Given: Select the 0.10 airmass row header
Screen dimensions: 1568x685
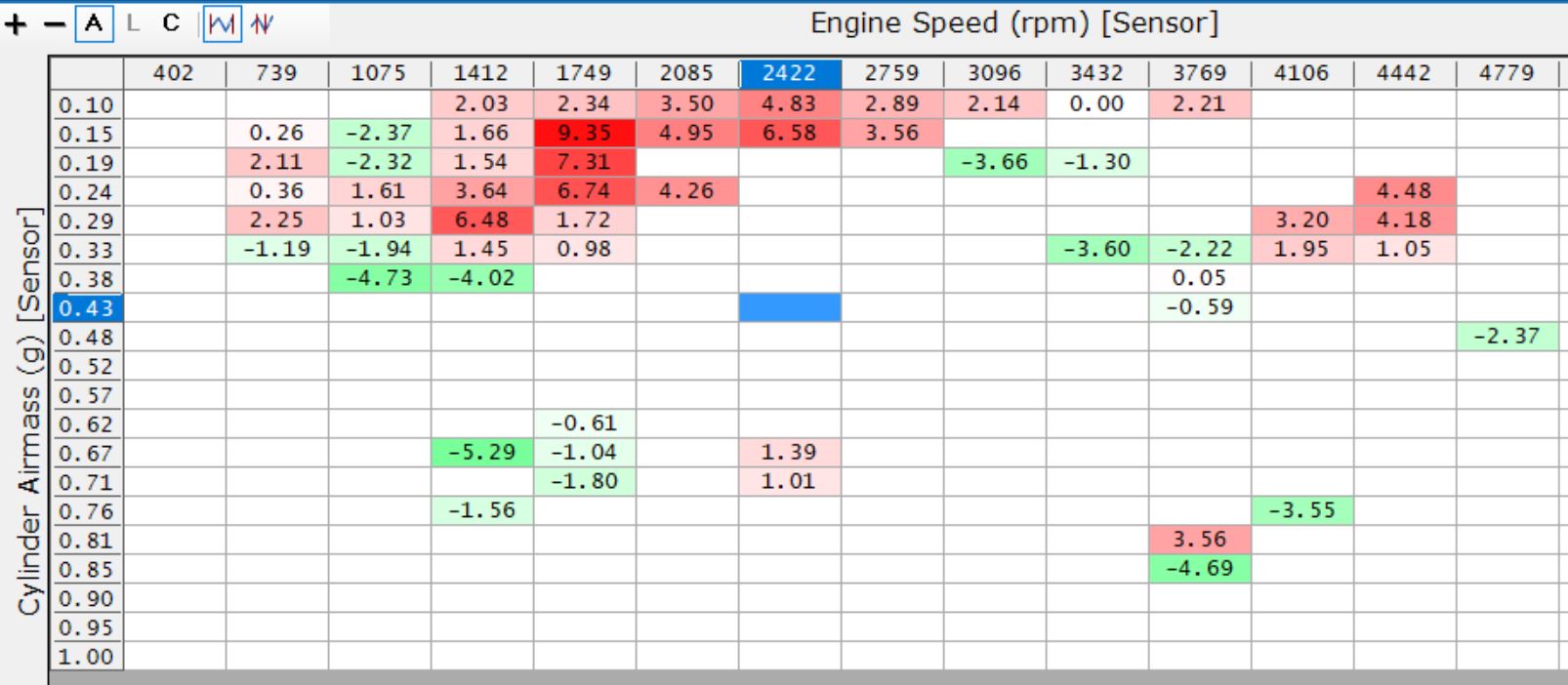Looking at the screenshot, I should [87, 104].
